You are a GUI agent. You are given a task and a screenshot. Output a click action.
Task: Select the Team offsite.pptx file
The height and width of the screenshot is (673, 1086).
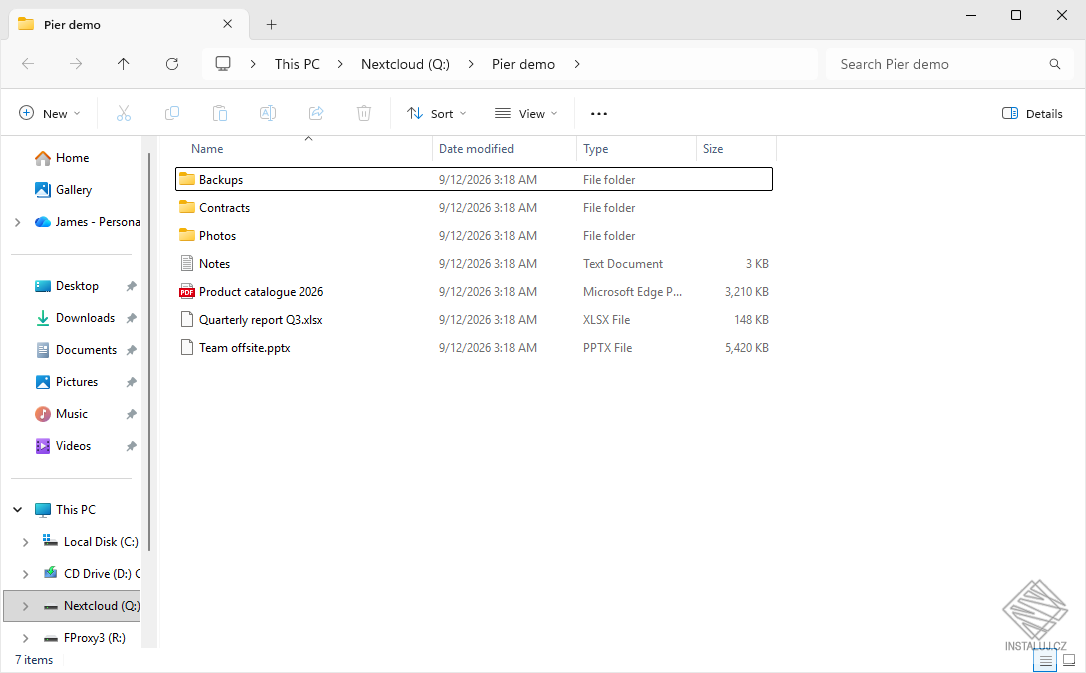pos(474,348)
